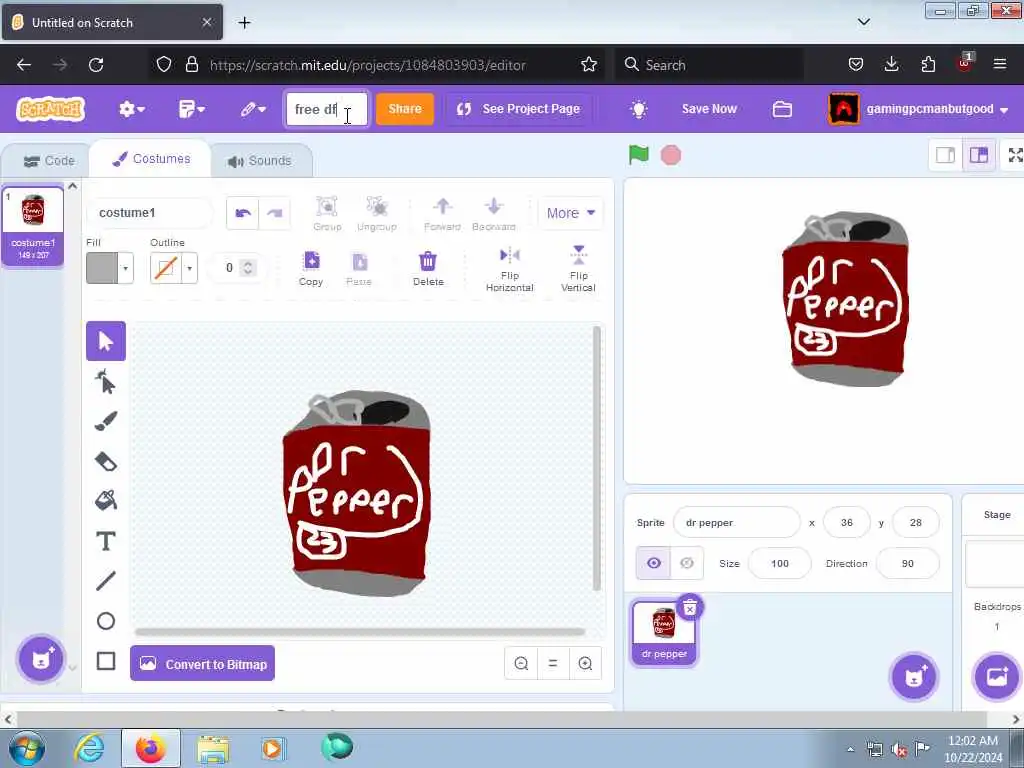This screenshot has width=1024, height=768.
Task: Open the tutorials lightbulb
Action: click(x=639, y=109)
